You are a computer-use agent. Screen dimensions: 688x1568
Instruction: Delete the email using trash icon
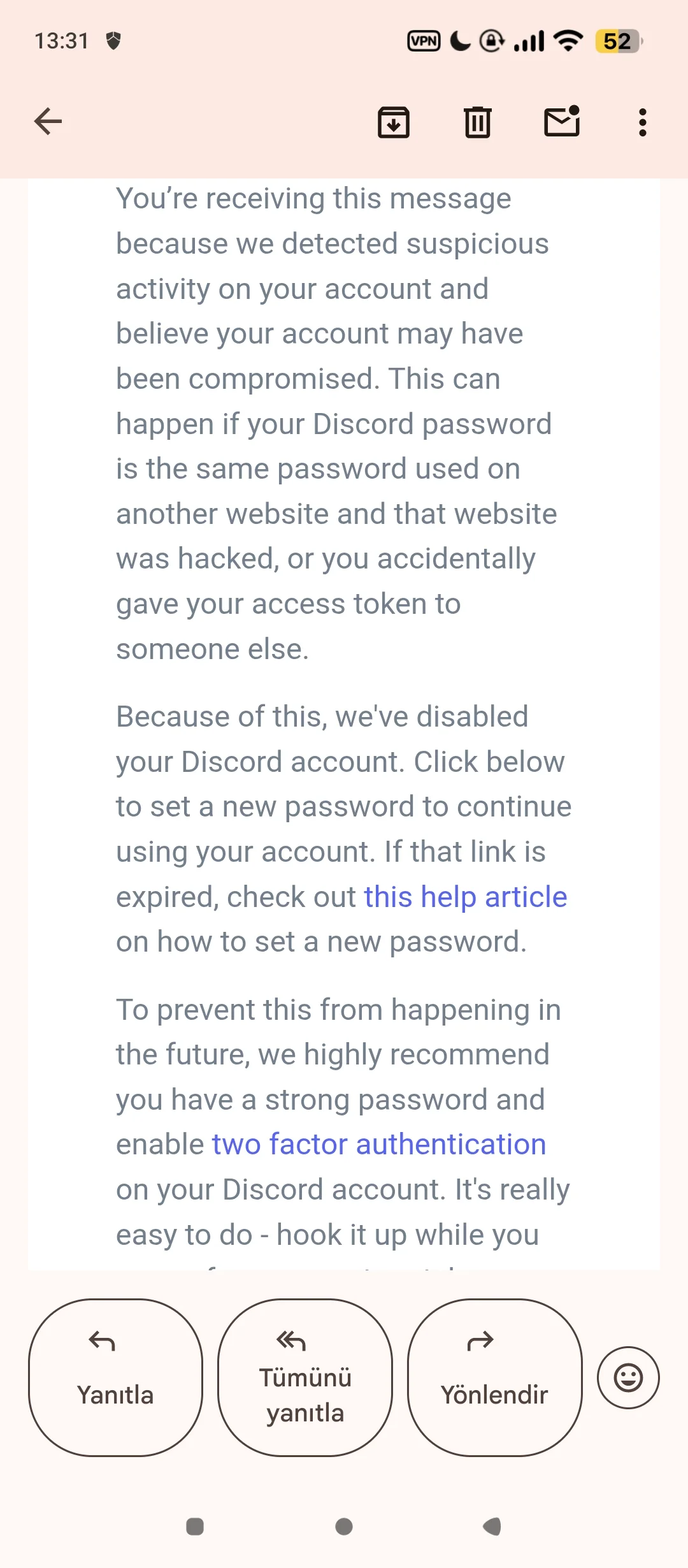tap(477, 122)
